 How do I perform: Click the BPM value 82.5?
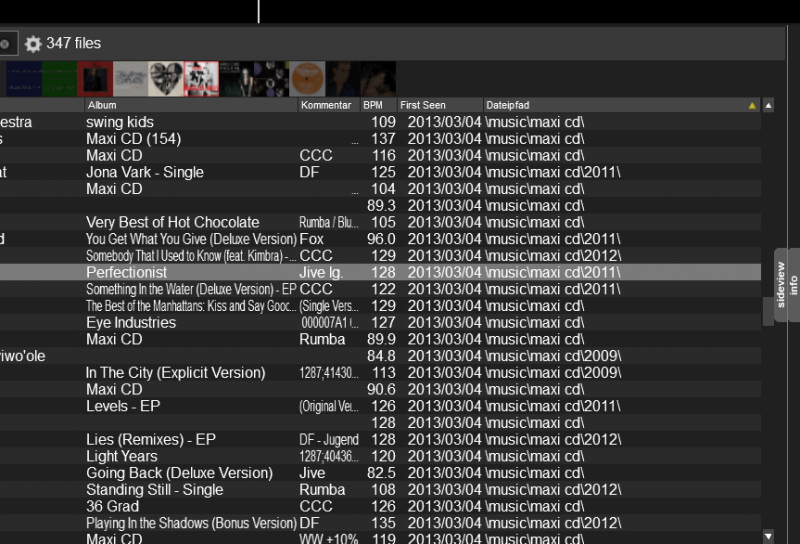coord(381,473)
